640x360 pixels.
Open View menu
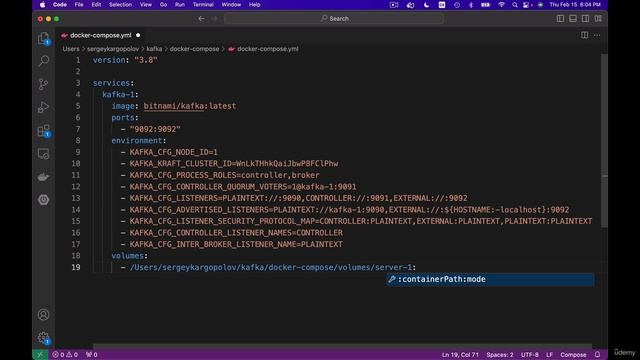point(146,4)
